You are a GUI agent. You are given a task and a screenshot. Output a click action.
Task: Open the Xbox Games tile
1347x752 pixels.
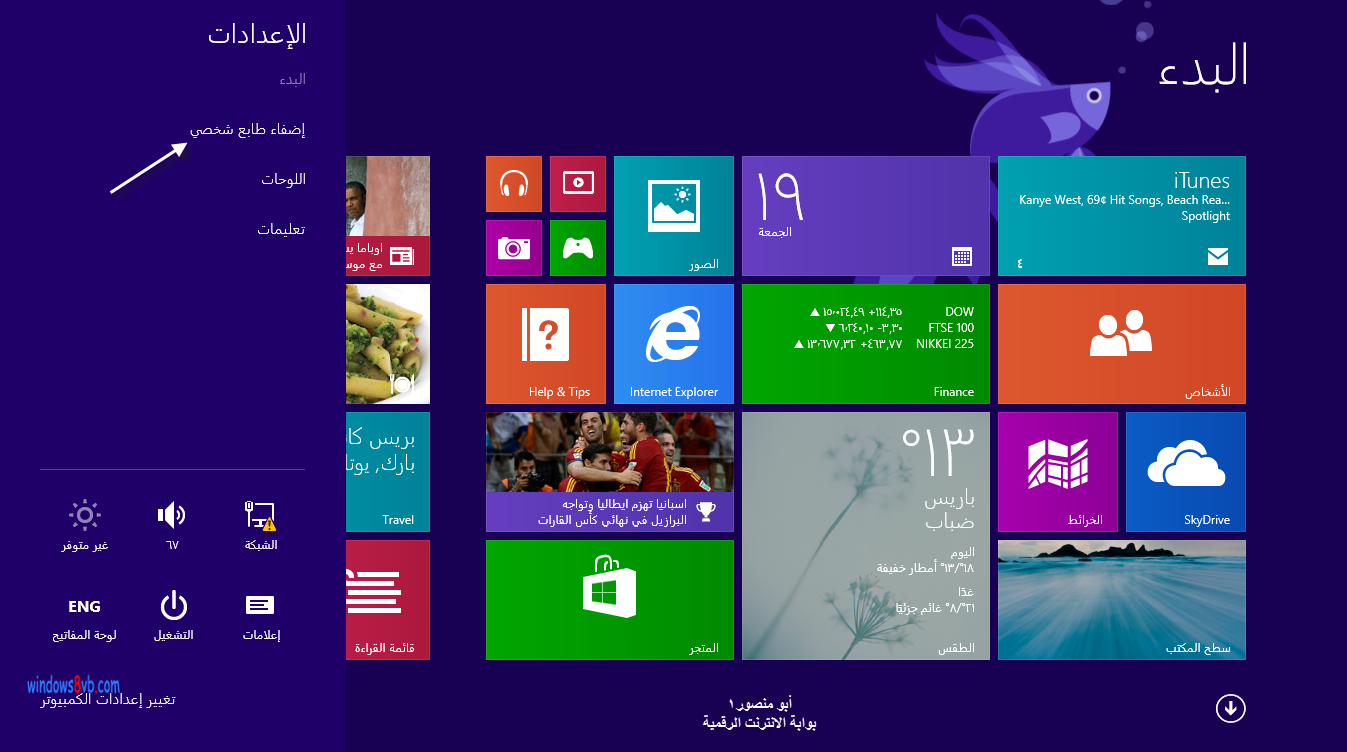click(577, 247)
